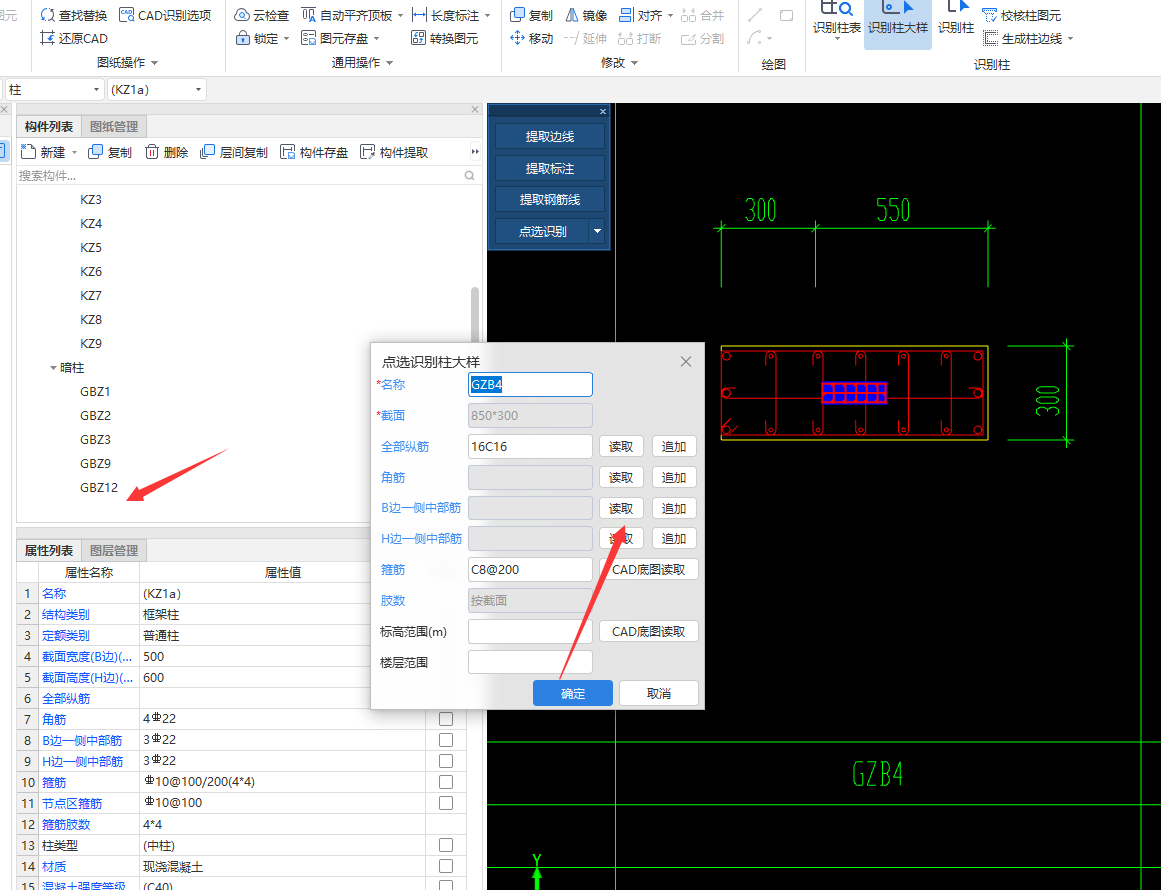Click 取消 in the dialog

coord(658,693)
